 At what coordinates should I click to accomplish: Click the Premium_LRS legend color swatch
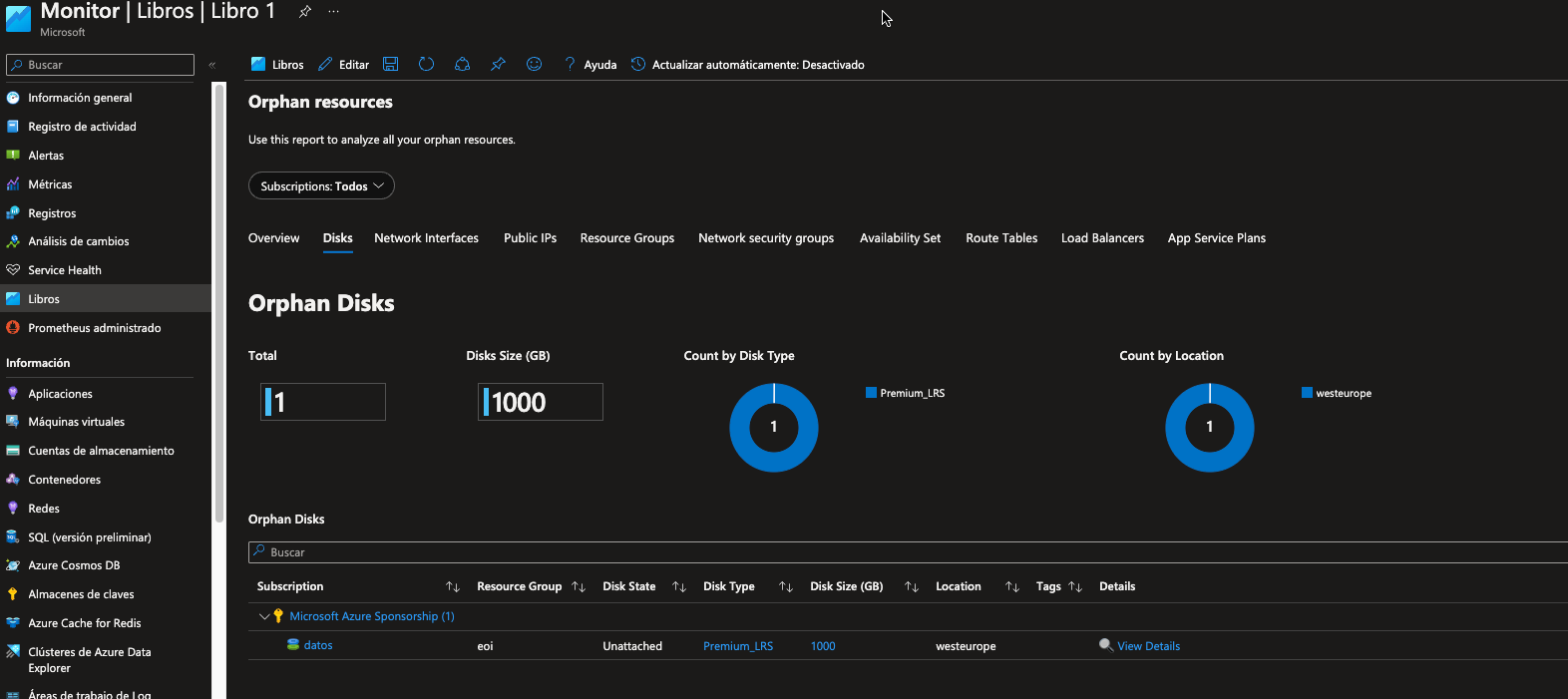click(871, 393)
